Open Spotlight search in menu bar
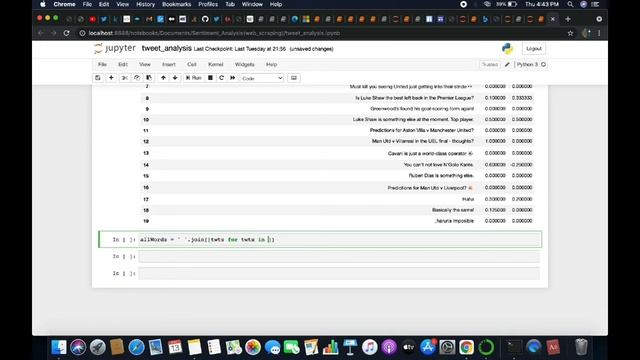The image size is (640, 360). pos(570,4)
